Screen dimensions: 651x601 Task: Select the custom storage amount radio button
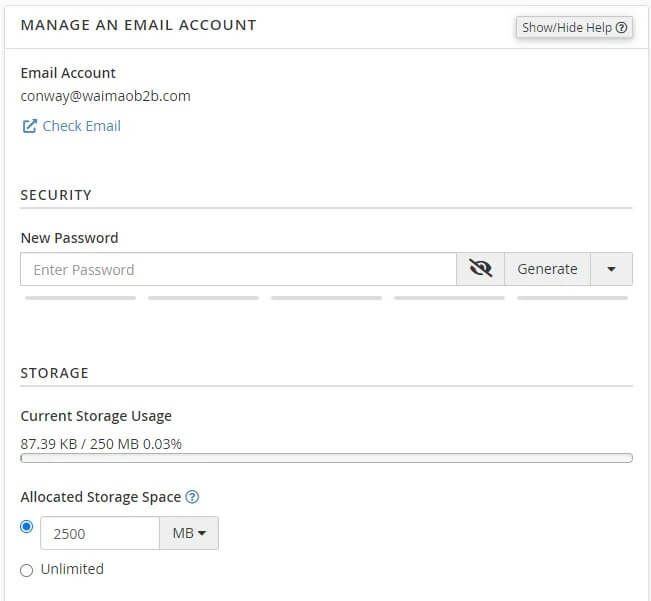coord(27,527)
